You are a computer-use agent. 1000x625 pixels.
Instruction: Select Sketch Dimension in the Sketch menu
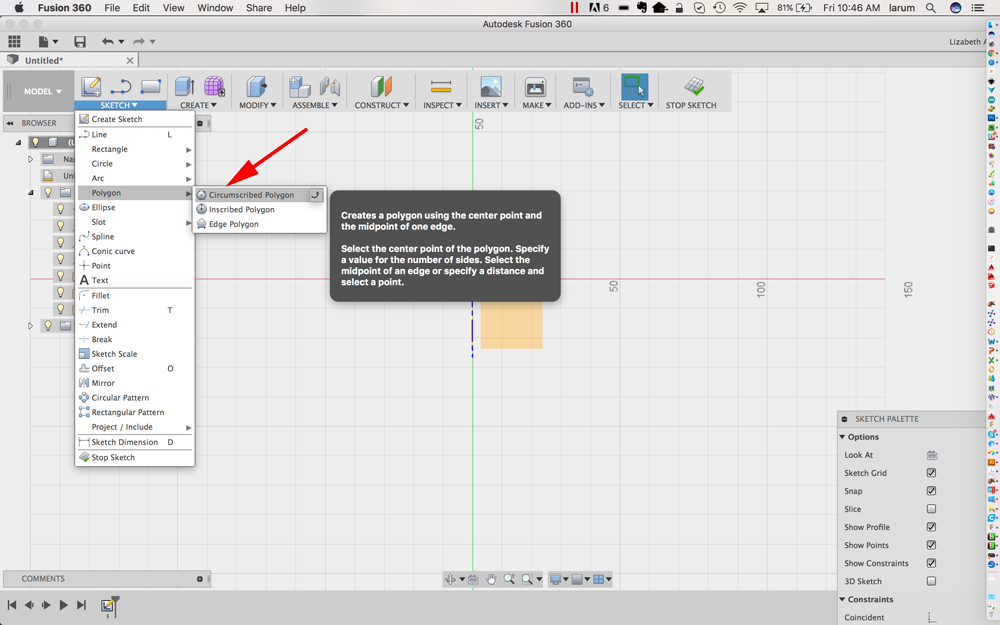135,443
